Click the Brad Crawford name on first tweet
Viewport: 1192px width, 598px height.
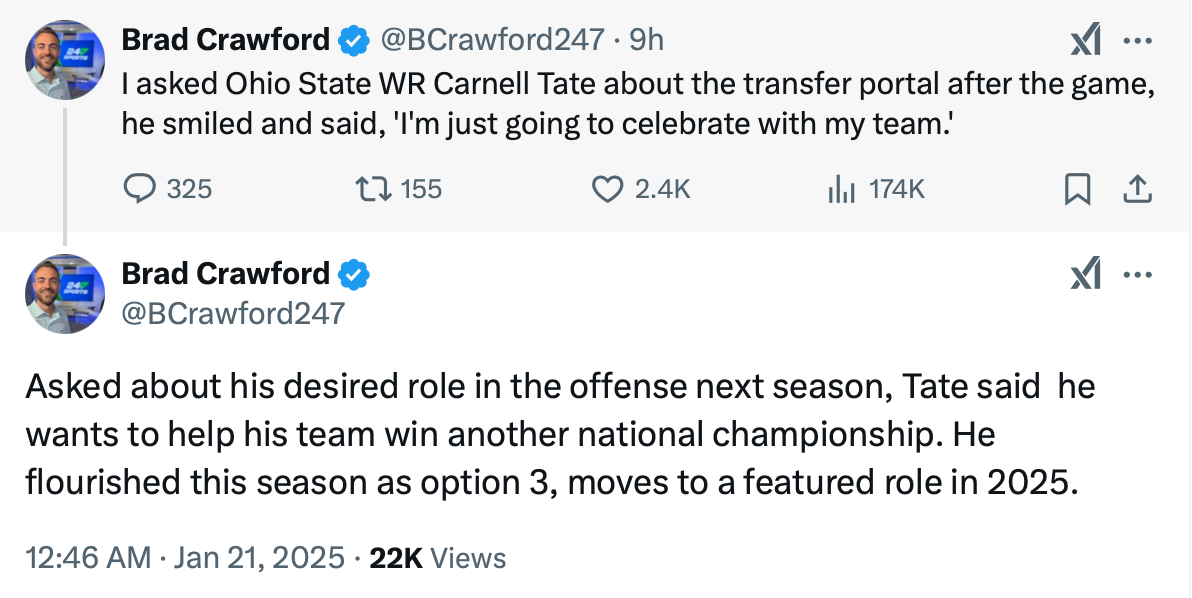click(225, 40)
